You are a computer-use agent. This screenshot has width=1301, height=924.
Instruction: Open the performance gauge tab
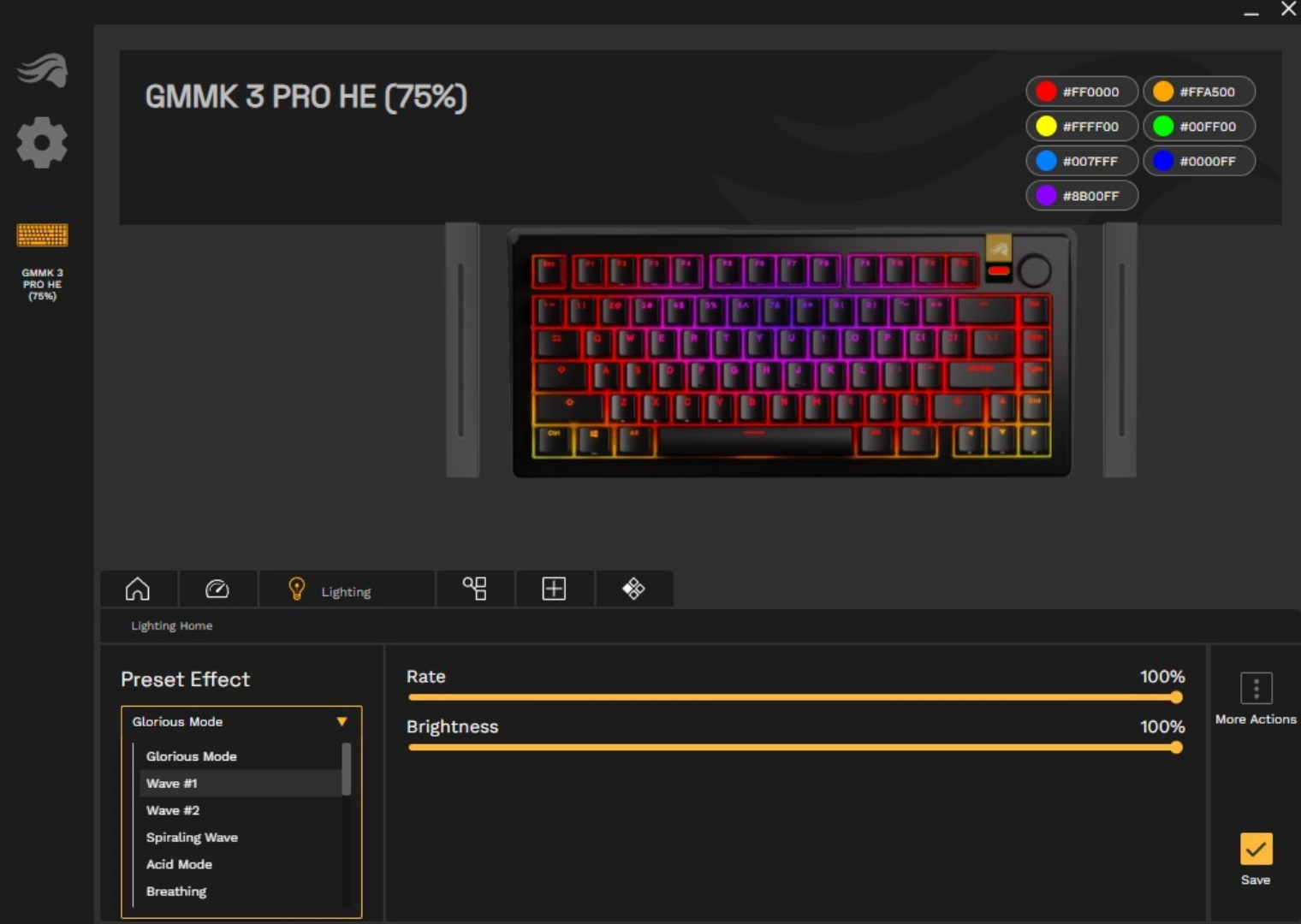[217, 589]
